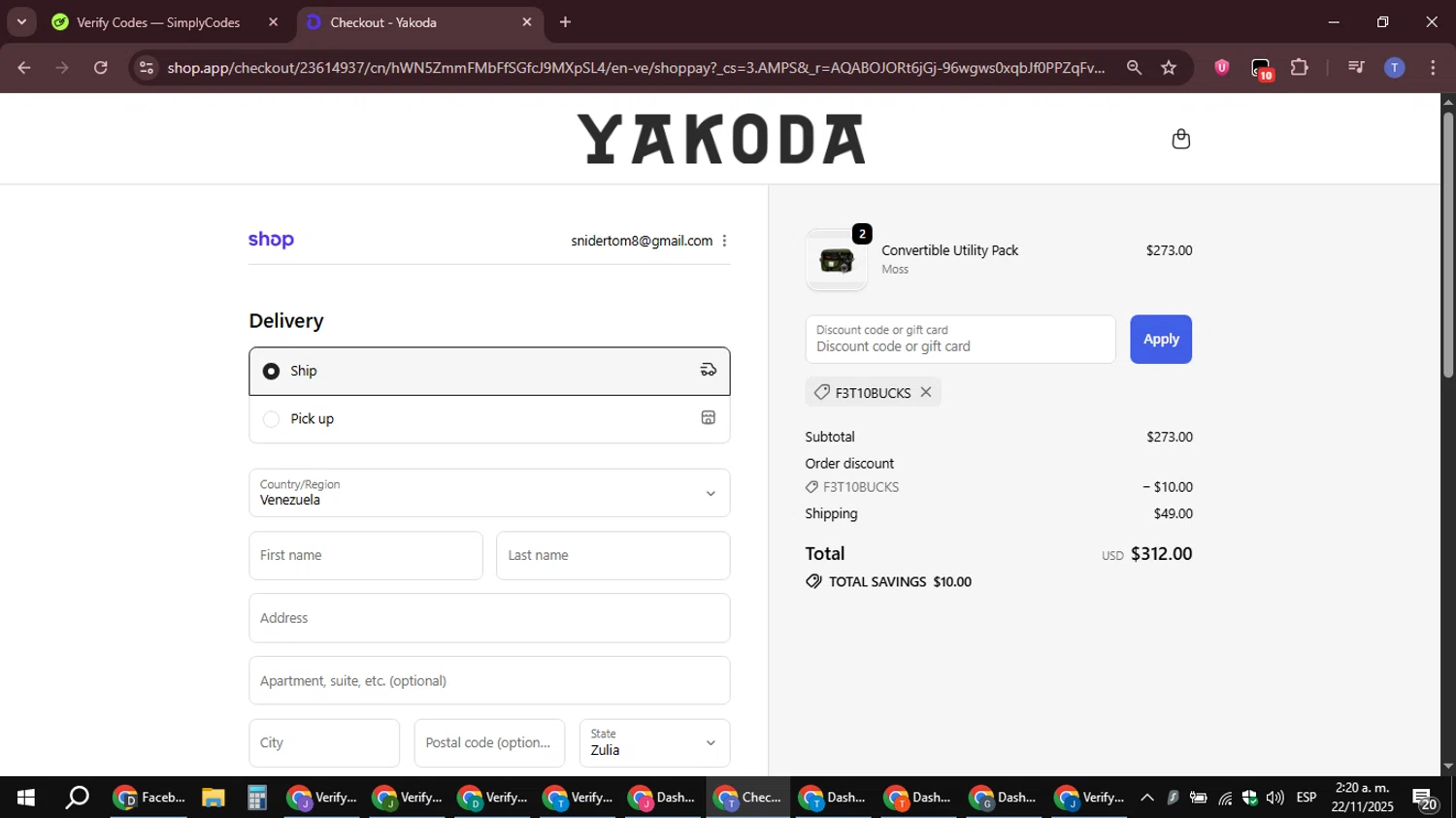
Task: Open a new browser tab
Action: point(565,21)
